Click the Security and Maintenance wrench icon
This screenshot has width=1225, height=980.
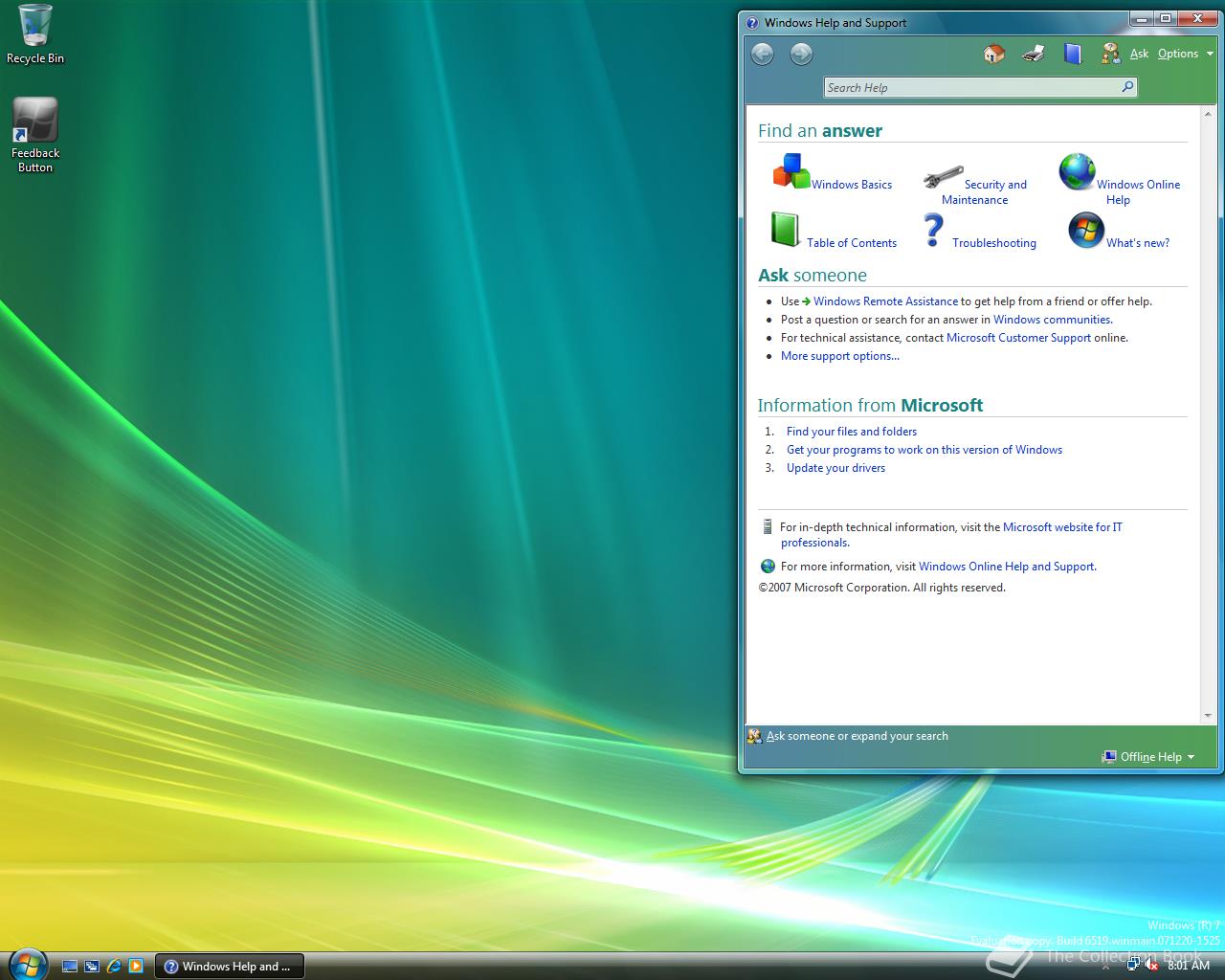pos(943,178)
